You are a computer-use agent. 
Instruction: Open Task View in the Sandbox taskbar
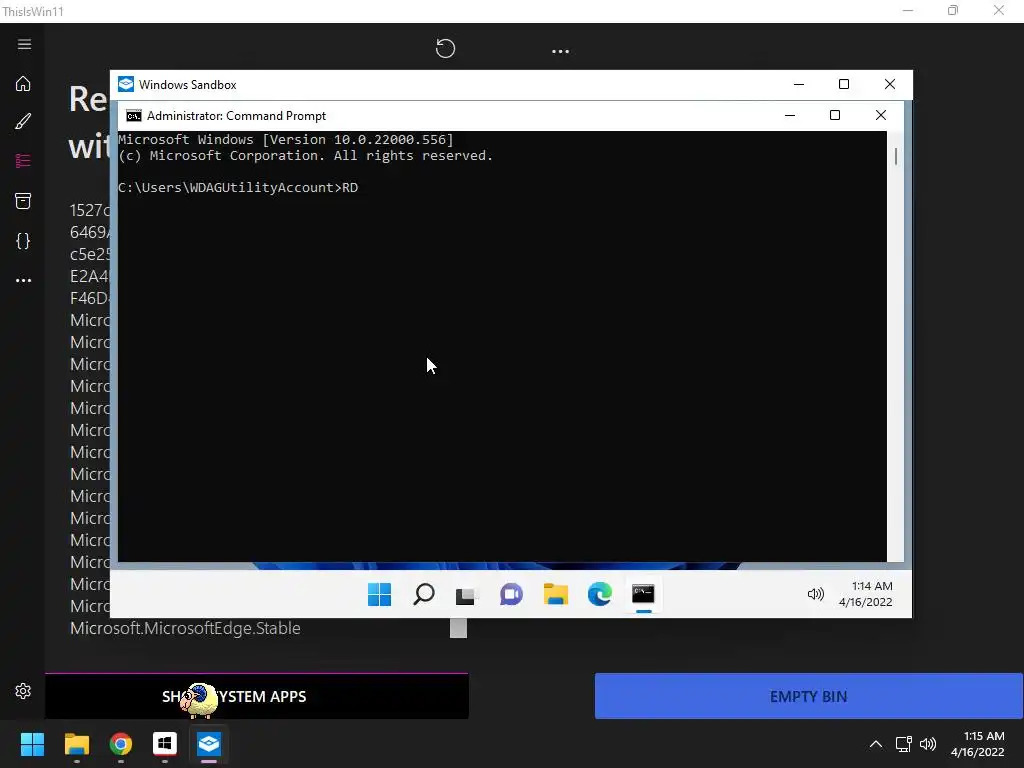(467, 594)
